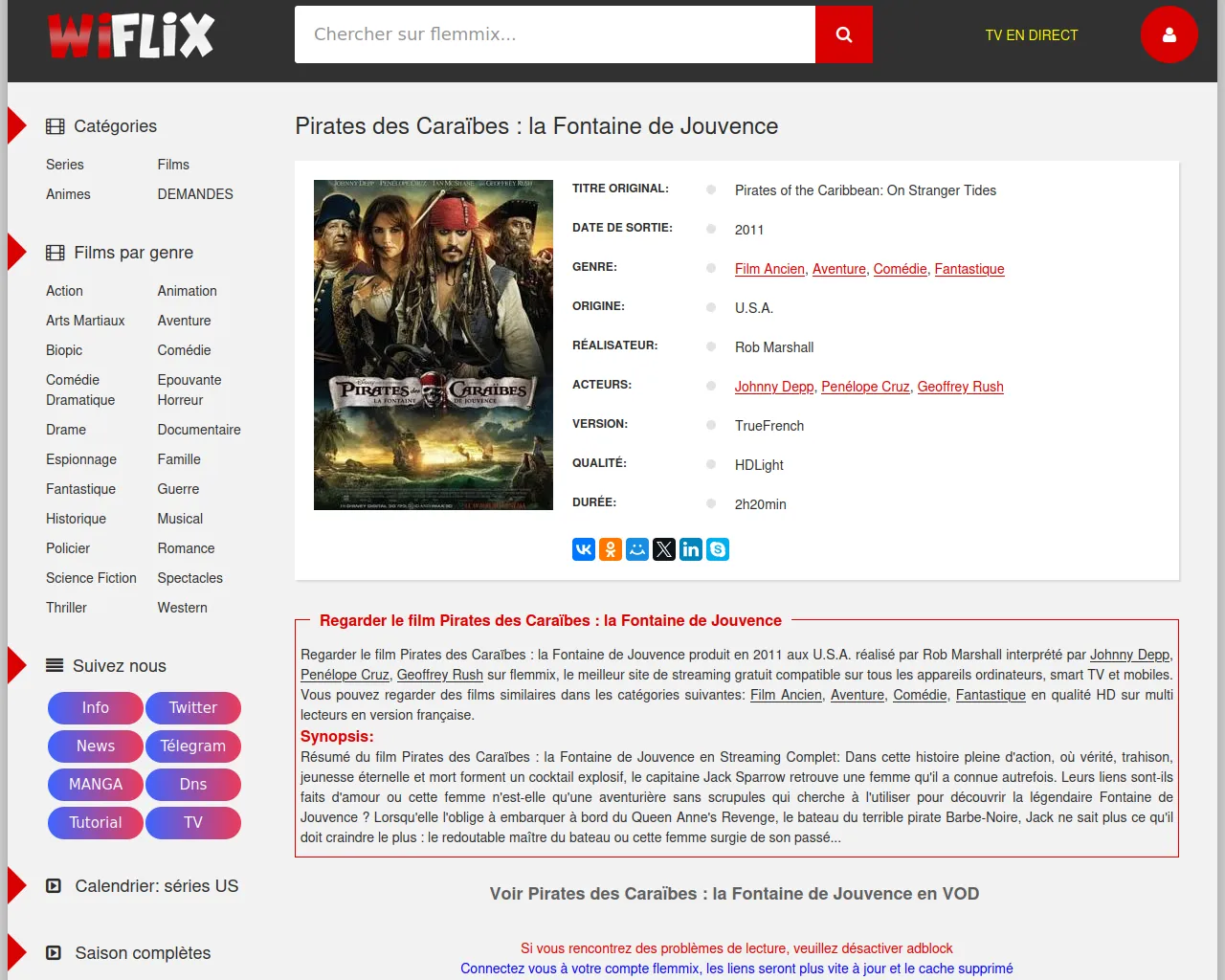The height and width of the screenshot is (980, 1225).
Task: Select the Espionnage genre
Action: 81,459
